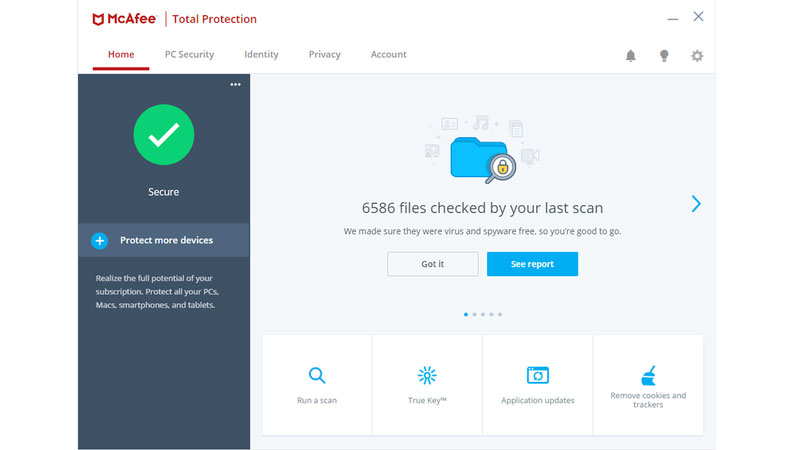The image size is (800, 450).
Task: Click the 6586 files checked heading
Action: click(x=483, y=208)
